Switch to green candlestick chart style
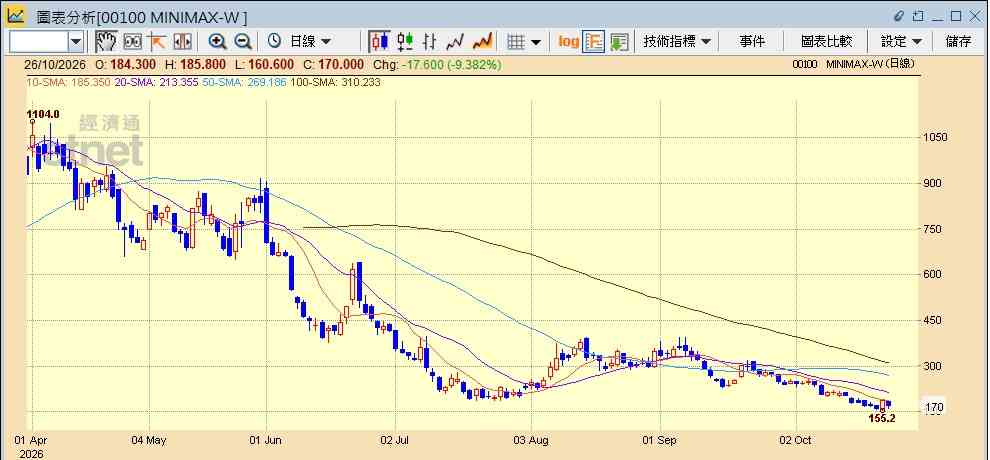The width and height of the screenshot is (990, 460). point(405,42)
